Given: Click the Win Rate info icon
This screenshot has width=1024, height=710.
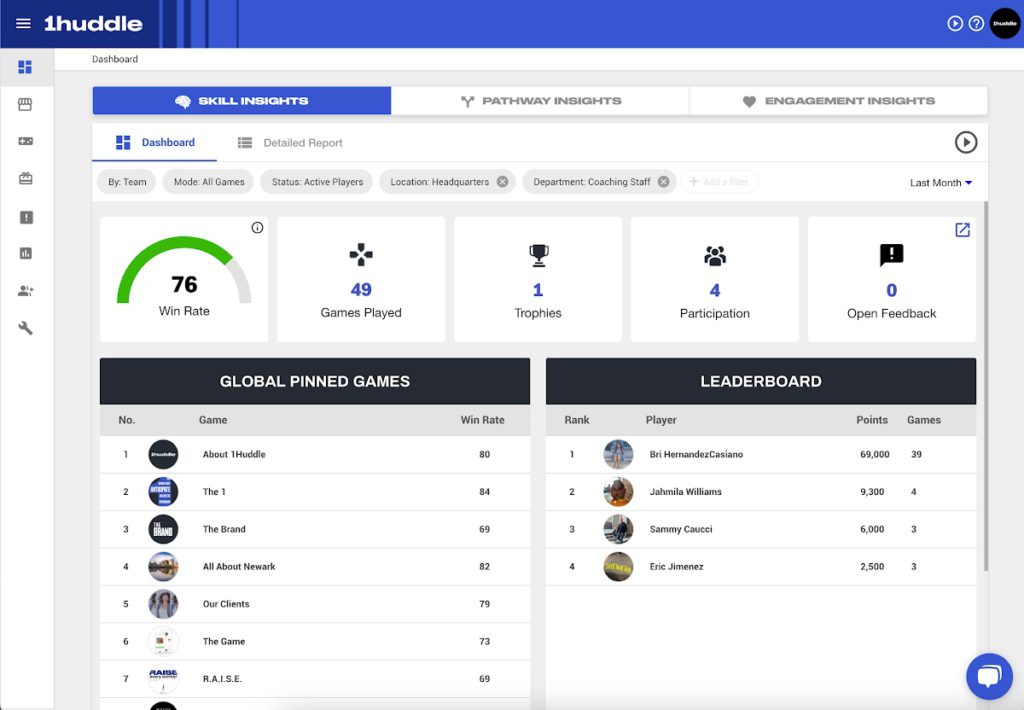Looking at the screenshot, I should coord(257,228).
